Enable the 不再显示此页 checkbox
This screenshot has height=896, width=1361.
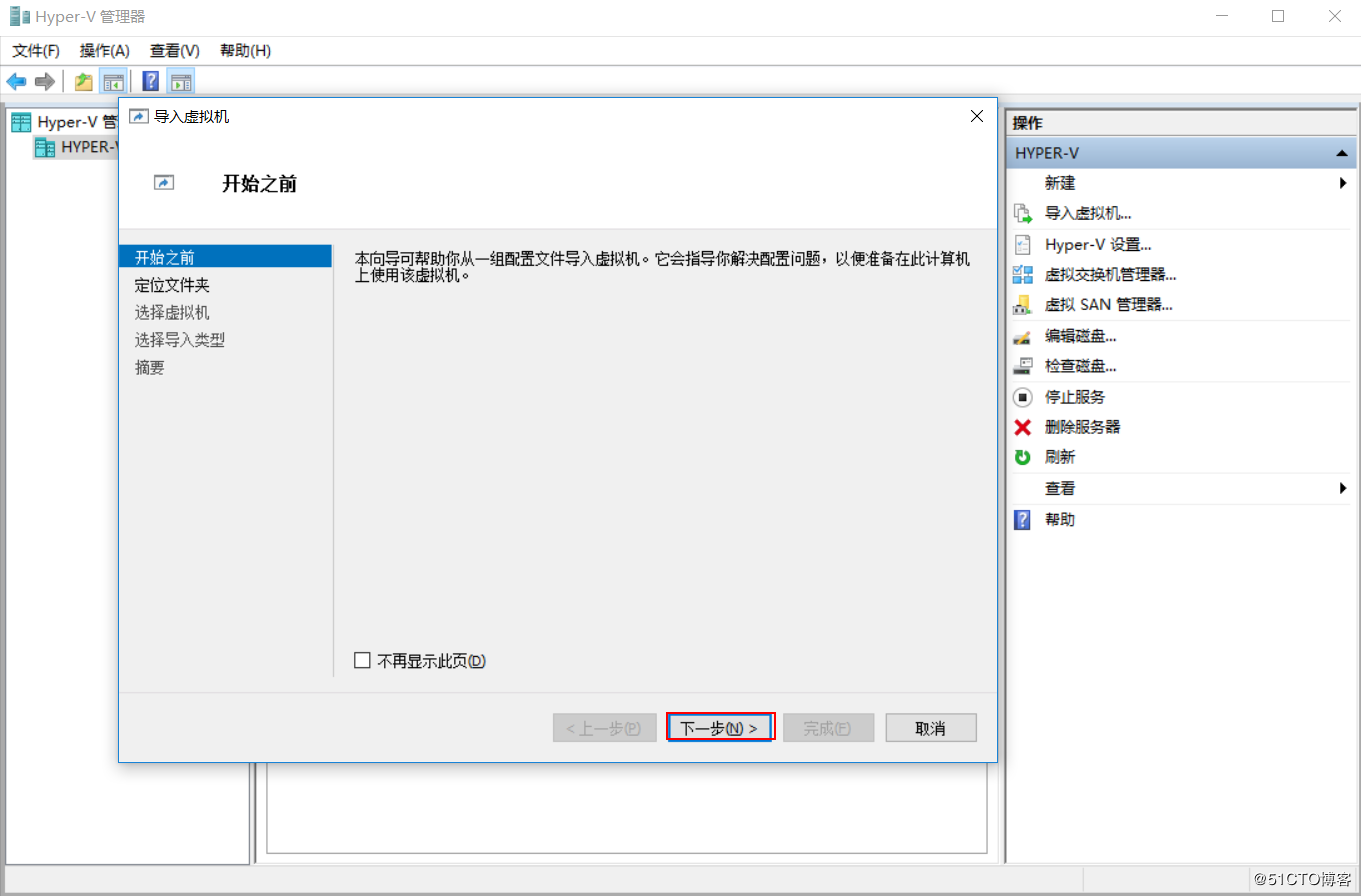click(x=362, y=660)
